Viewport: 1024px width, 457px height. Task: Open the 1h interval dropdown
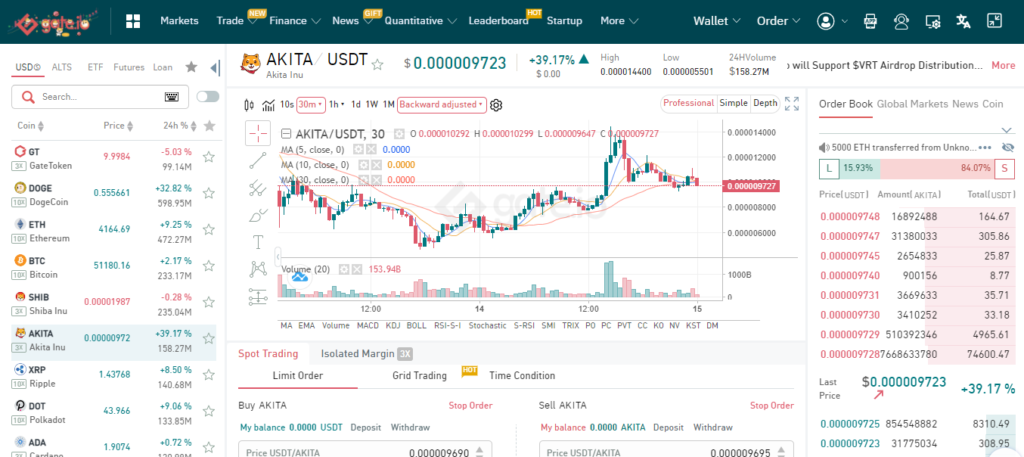point(337,104)
